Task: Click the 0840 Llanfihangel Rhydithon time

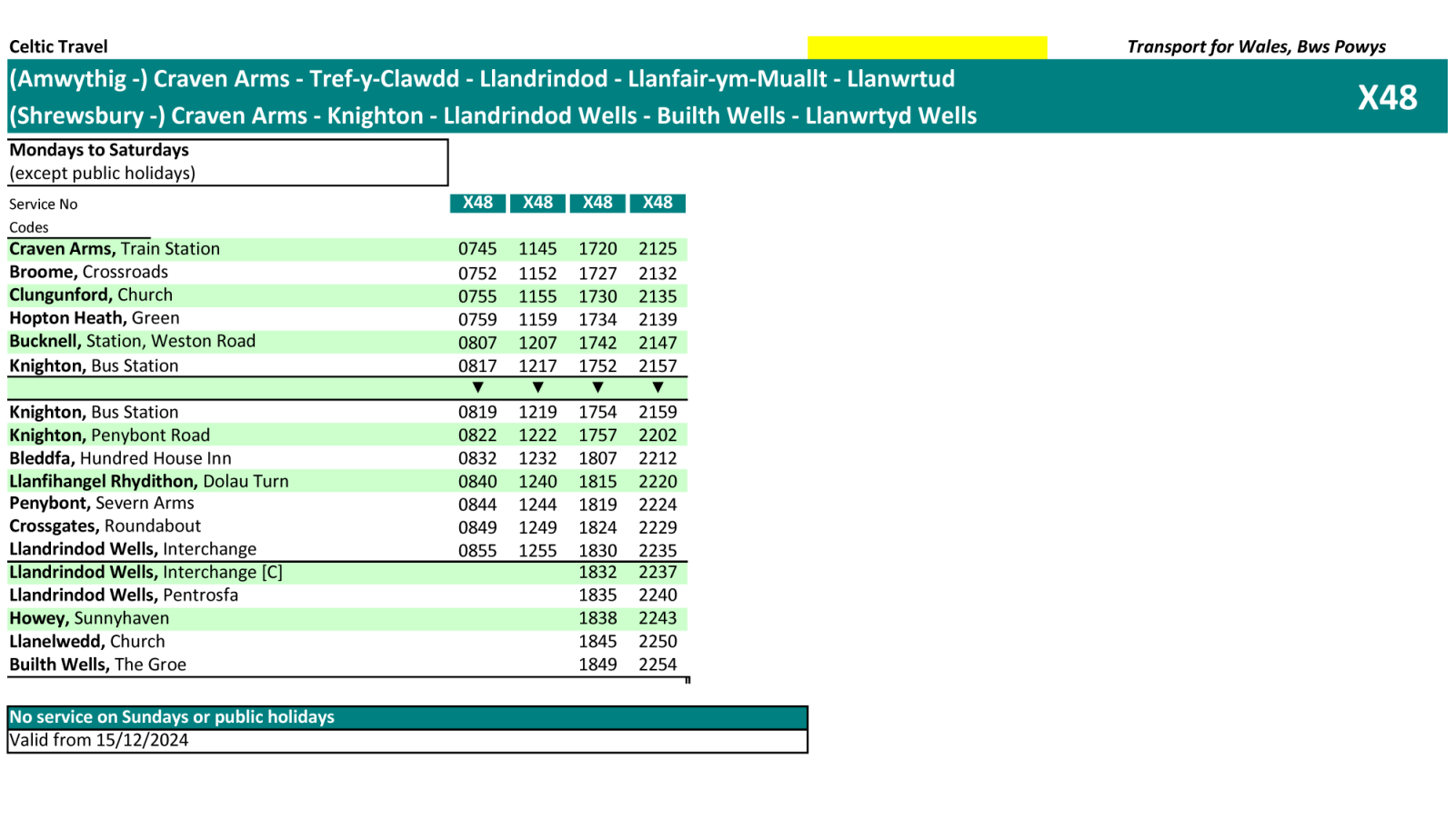Action: click(x=477, y=482)
